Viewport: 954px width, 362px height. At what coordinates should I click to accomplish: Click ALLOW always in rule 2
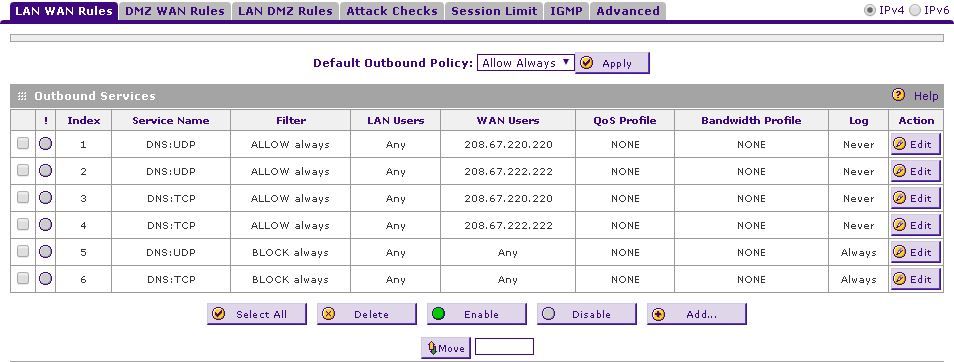pyautogui.click(x=290, y=172)
